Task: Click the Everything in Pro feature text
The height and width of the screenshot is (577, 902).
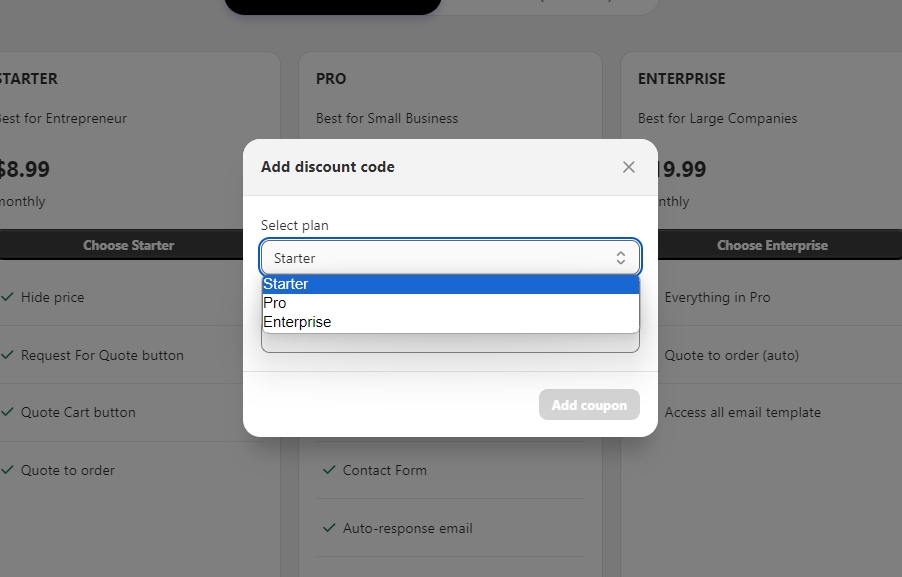Action: click(x=717, y=297)
